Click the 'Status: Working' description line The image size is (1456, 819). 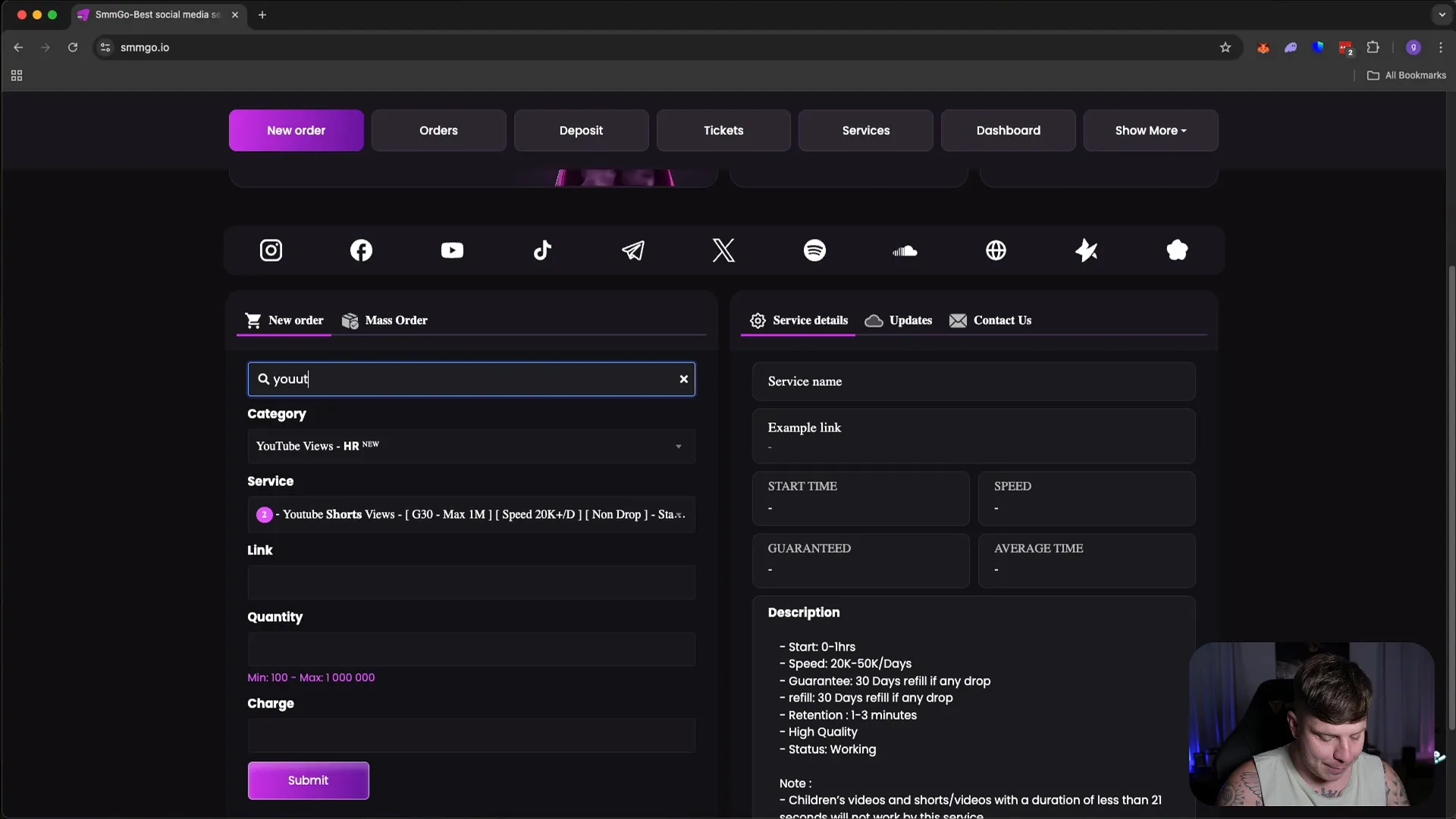827,749
